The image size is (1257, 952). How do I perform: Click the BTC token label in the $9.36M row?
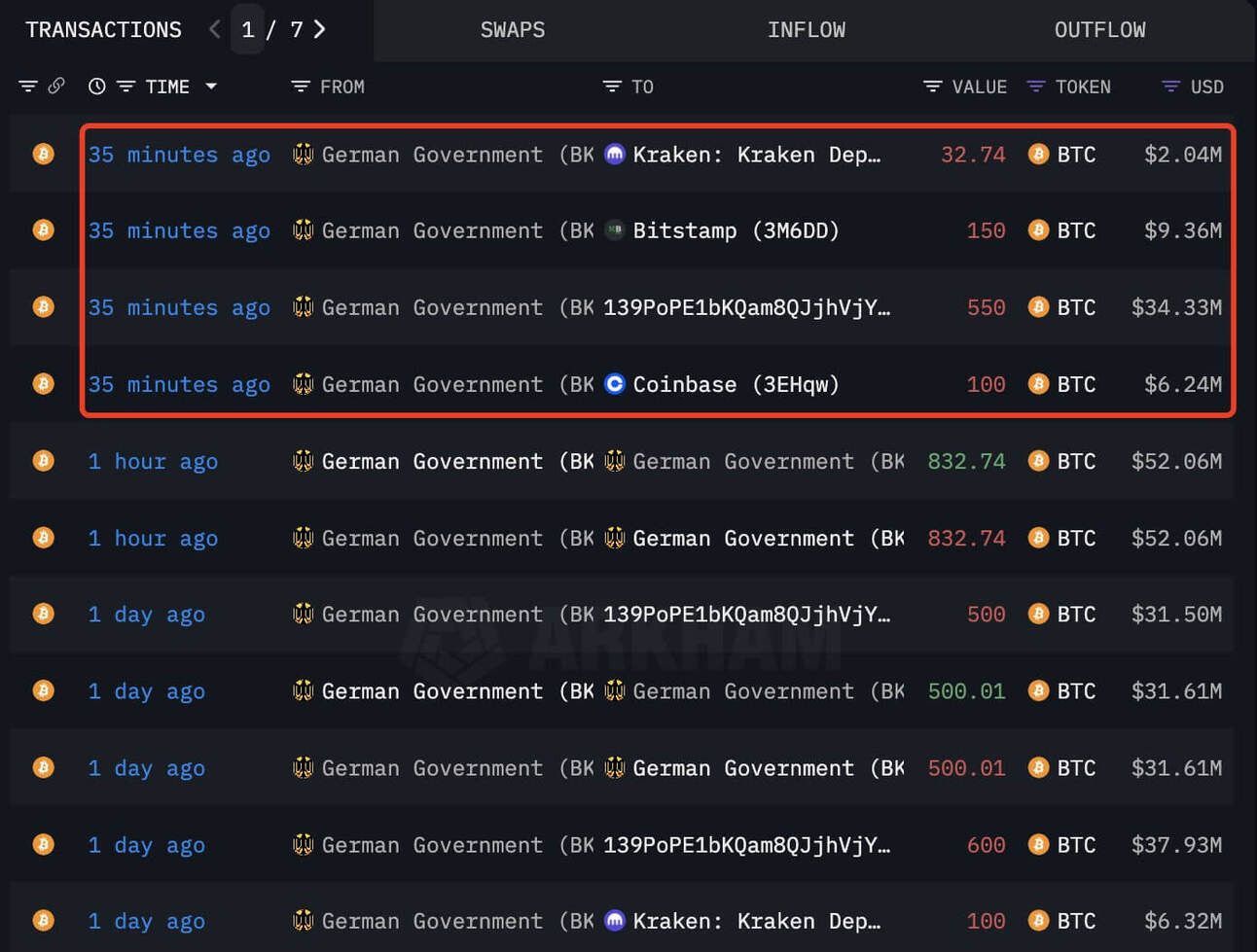click(1076, 230)
